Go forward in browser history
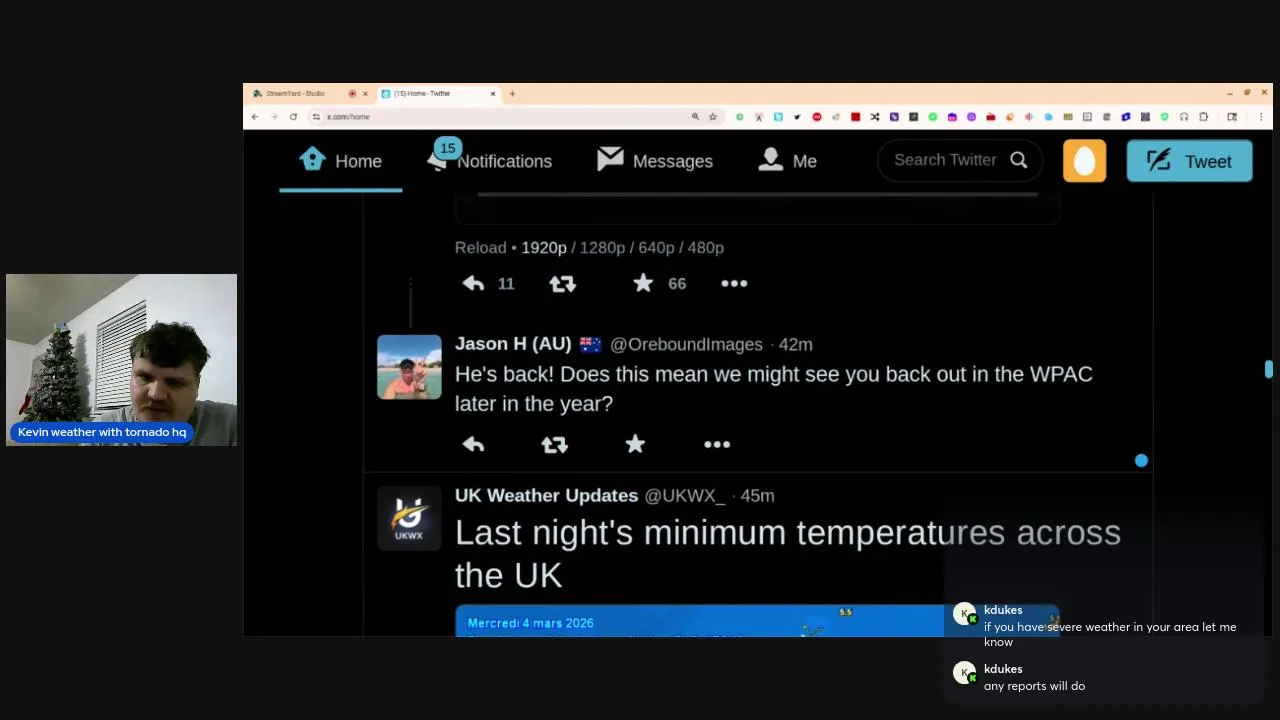This screenshot has width=1280, height=720. 274,117
